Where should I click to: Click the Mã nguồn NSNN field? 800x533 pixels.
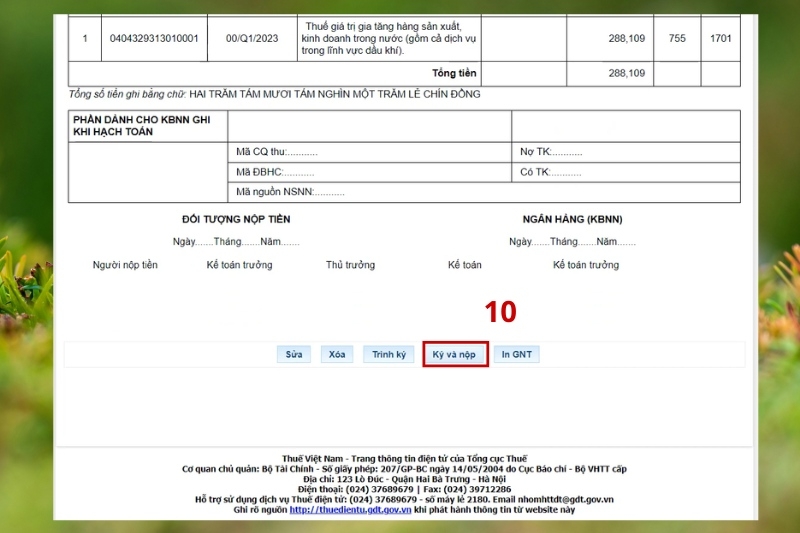(484, 192)
